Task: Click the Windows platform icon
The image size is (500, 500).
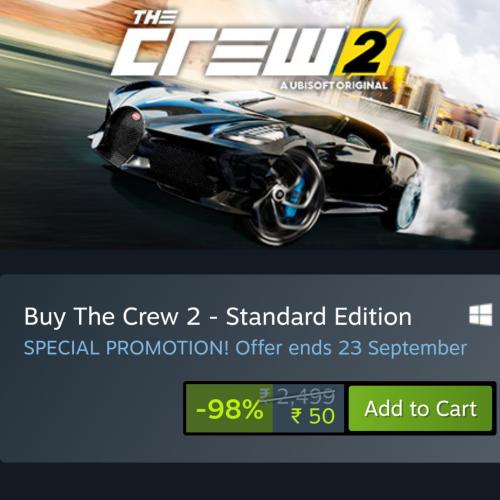Action: point(480,314)
